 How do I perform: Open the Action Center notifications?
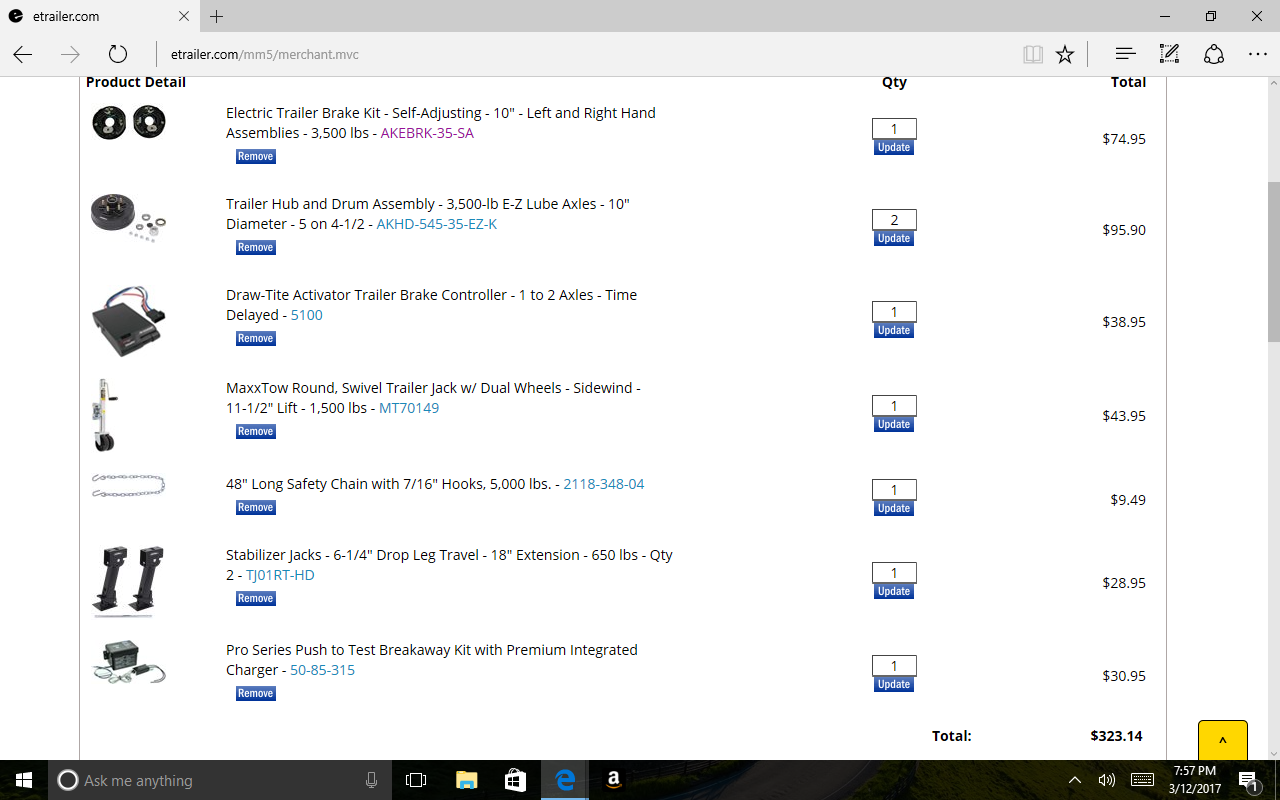pyautogui.click(x=1248, y=780)
